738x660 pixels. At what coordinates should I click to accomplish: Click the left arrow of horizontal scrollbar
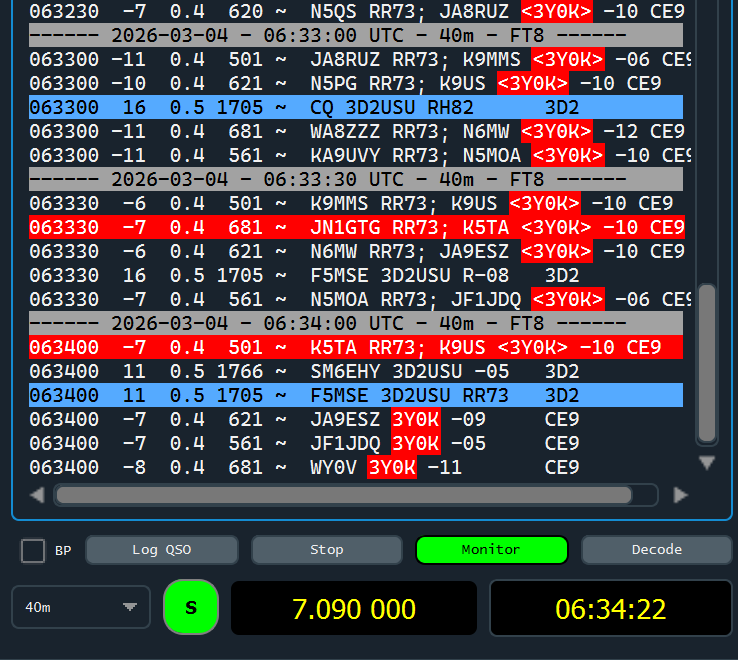(37, 495)
